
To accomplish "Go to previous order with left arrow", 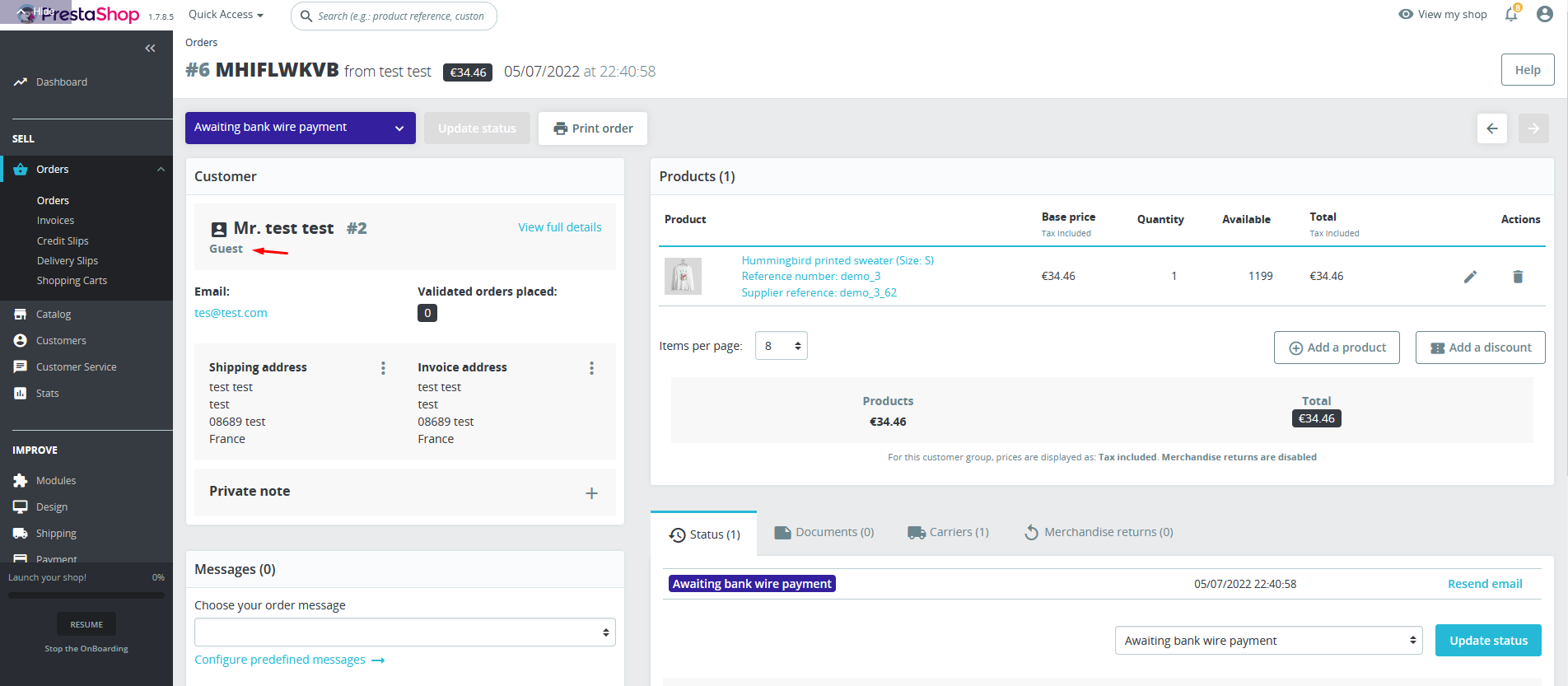I will (1492, 128).
